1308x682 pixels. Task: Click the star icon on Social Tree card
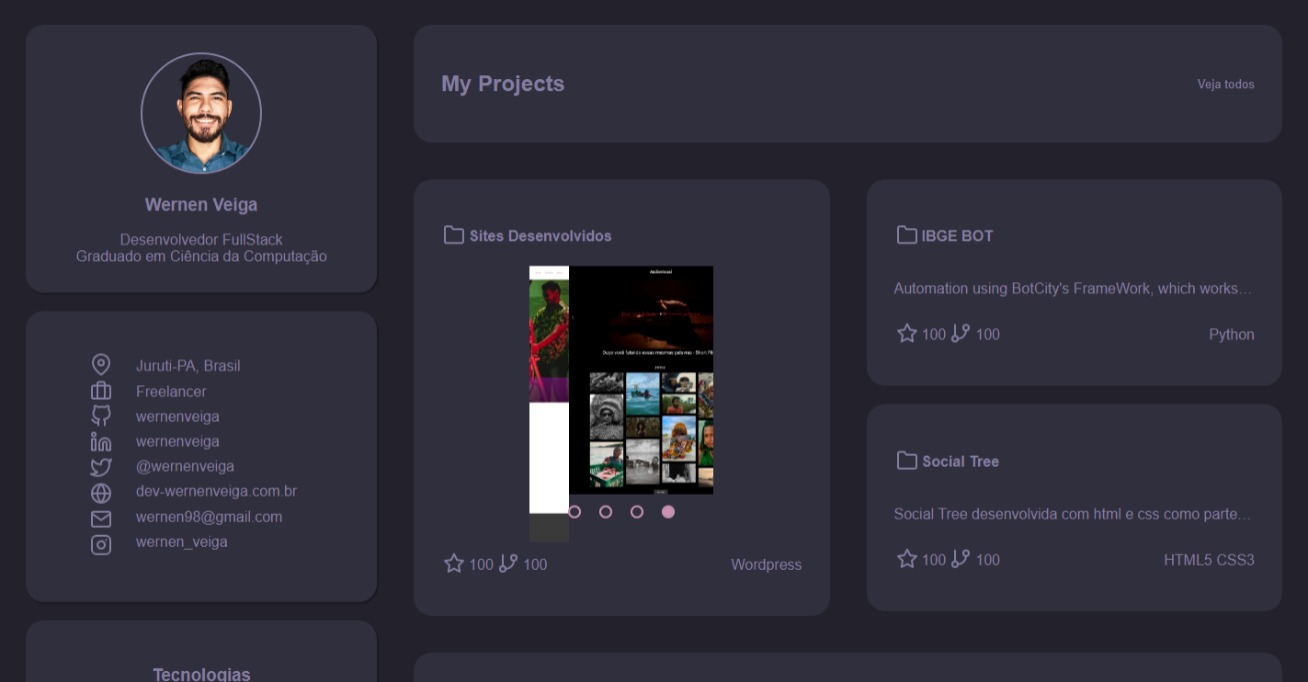[907, 558]
